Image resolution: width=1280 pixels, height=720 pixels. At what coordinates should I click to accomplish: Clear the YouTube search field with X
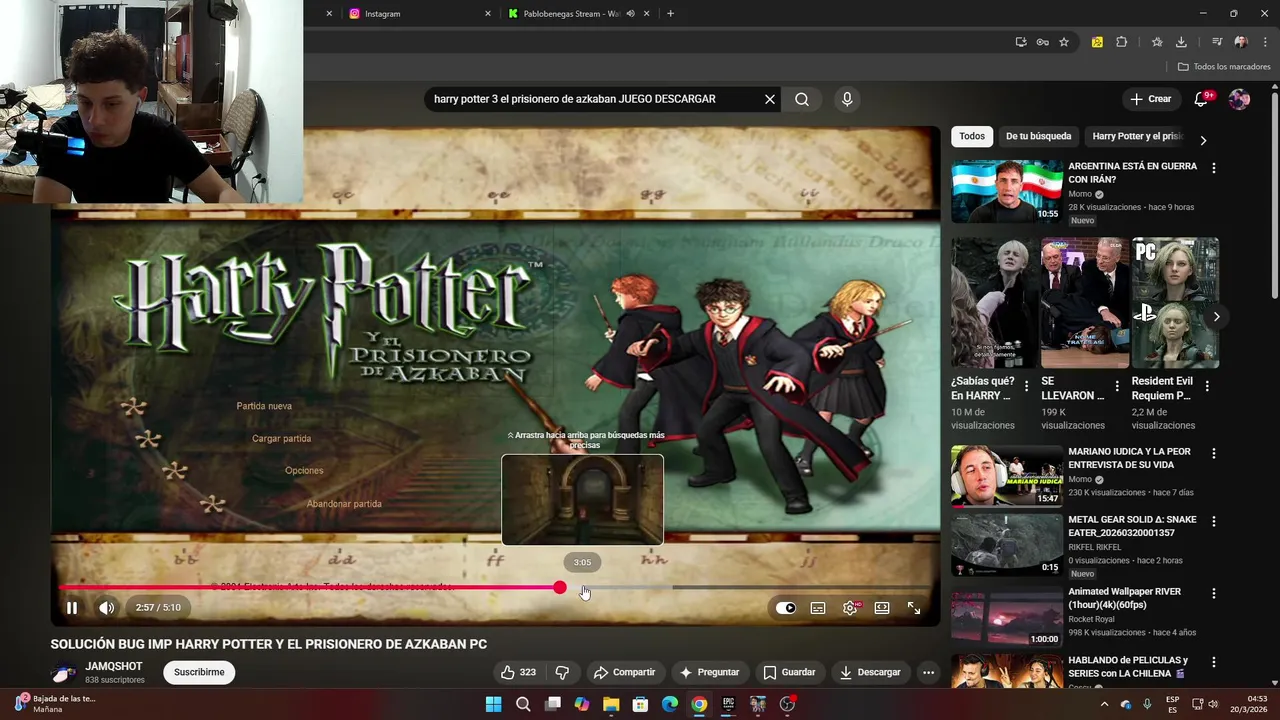pyautogui.click(x=770, y=99)
